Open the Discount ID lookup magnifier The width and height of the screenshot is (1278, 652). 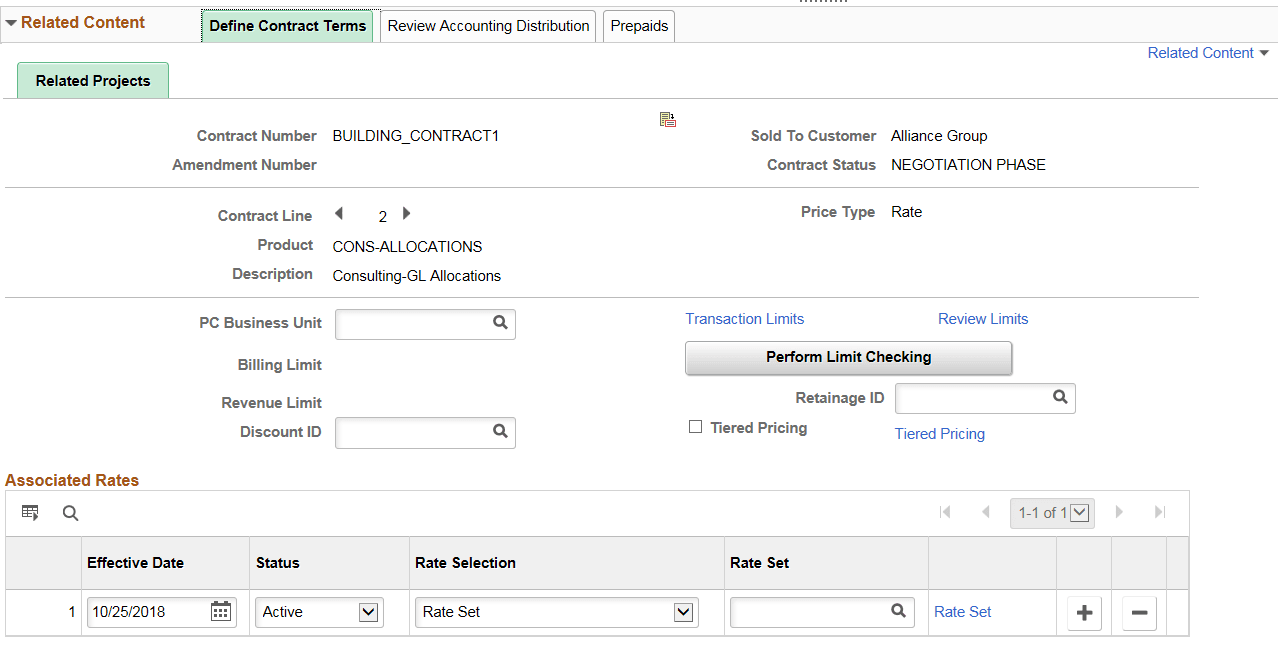500,432
